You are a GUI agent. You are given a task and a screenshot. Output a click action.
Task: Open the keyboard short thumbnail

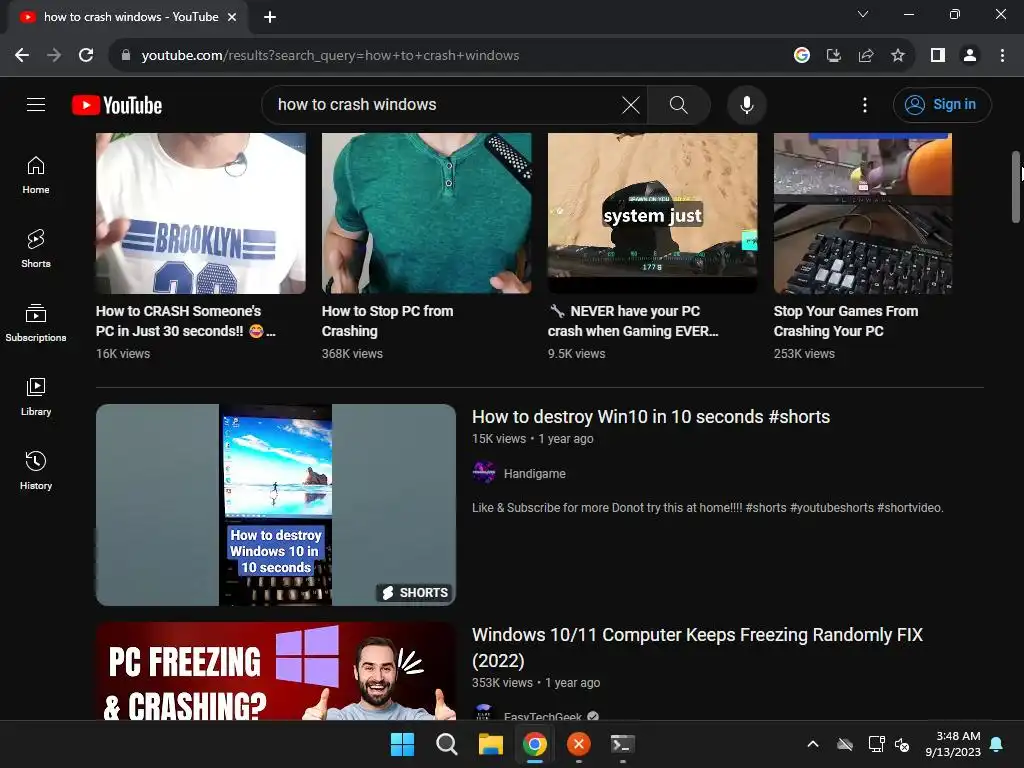(863, 213)
